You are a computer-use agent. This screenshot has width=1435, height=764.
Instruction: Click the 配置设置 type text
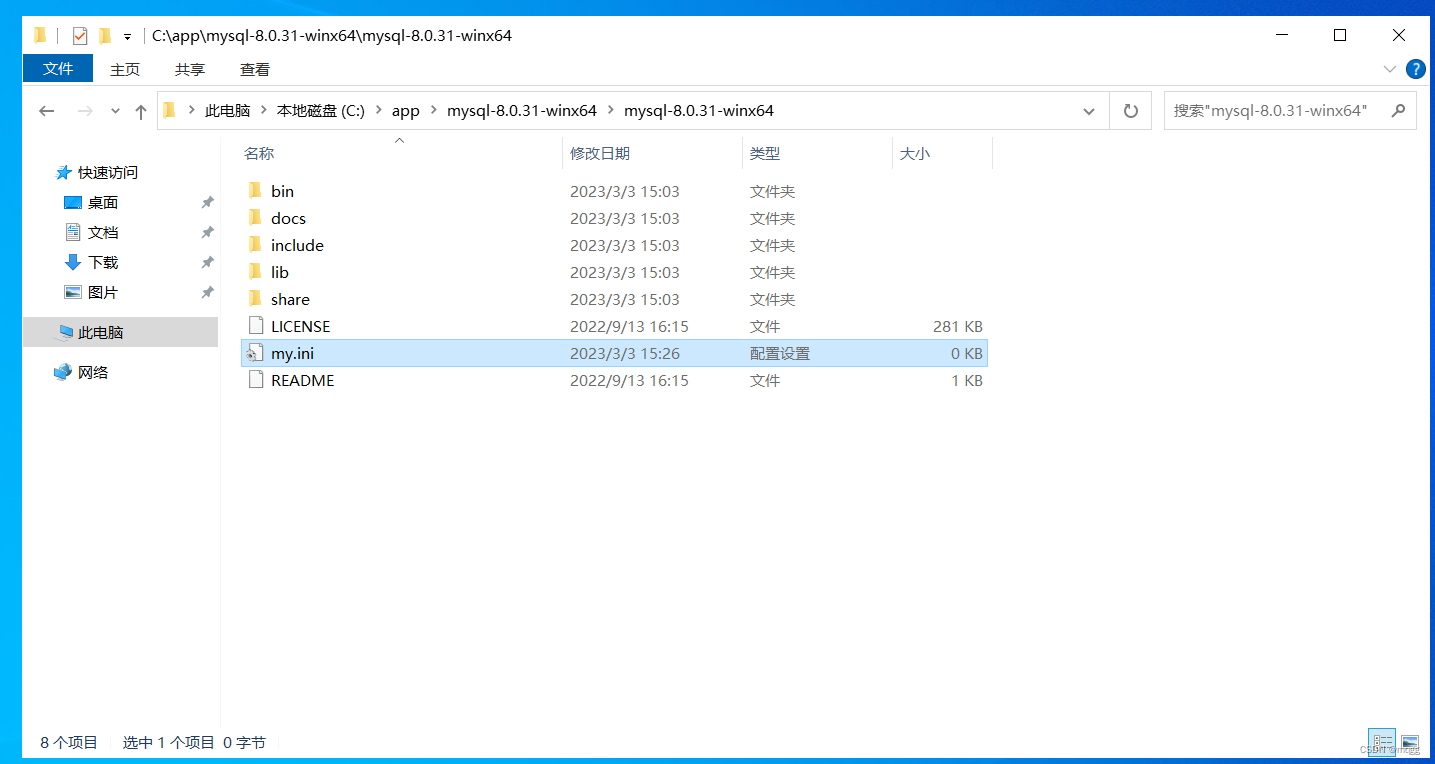(780, 353)
